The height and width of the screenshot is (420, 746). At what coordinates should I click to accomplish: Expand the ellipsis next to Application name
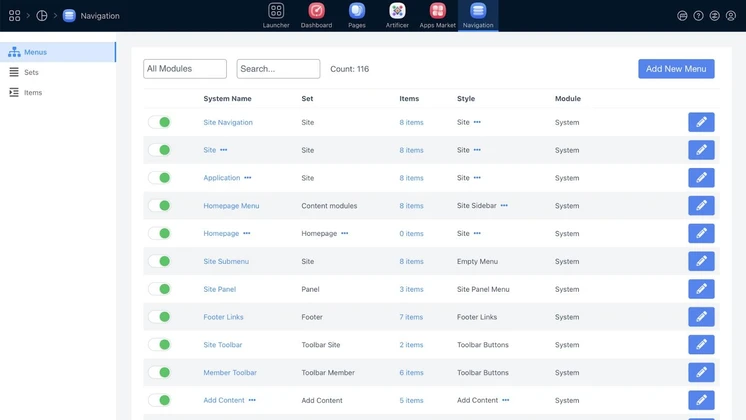tap(248, 178)
